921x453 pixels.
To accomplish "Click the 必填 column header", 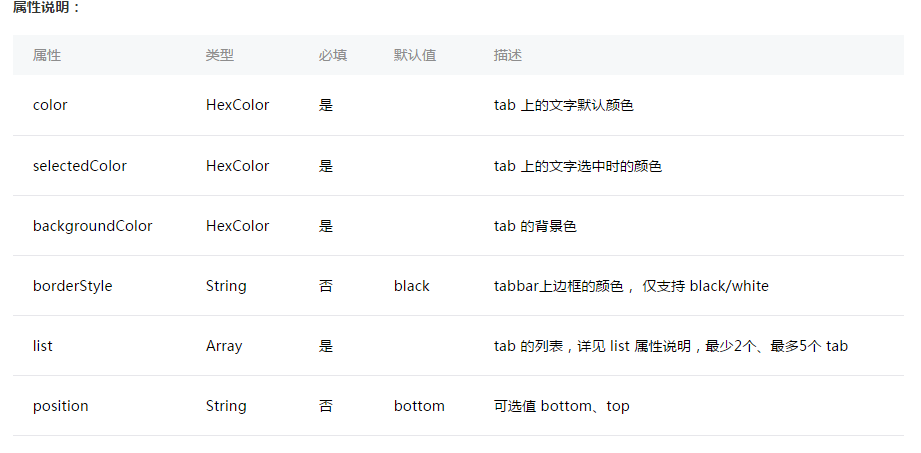I will click(333, 55).
